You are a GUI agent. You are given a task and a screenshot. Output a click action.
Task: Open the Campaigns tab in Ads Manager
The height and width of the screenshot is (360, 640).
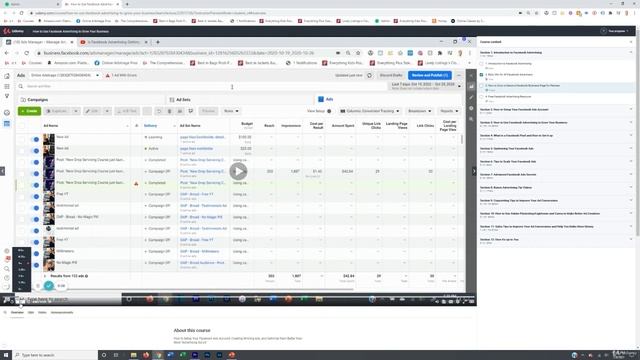pos(91,100)
